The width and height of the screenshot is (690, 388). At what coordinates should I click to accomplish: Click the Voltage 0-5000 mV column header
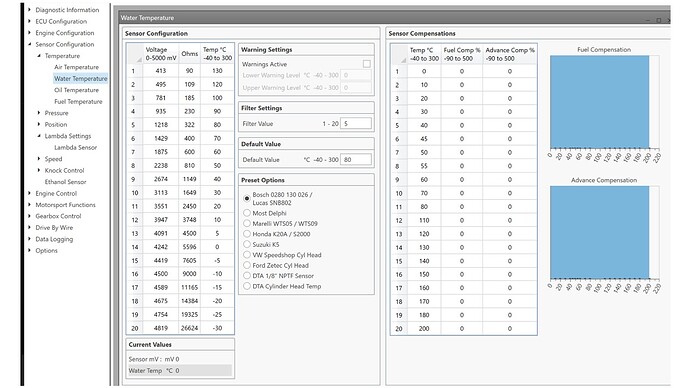pyautogui.click(x=161, y=54)
